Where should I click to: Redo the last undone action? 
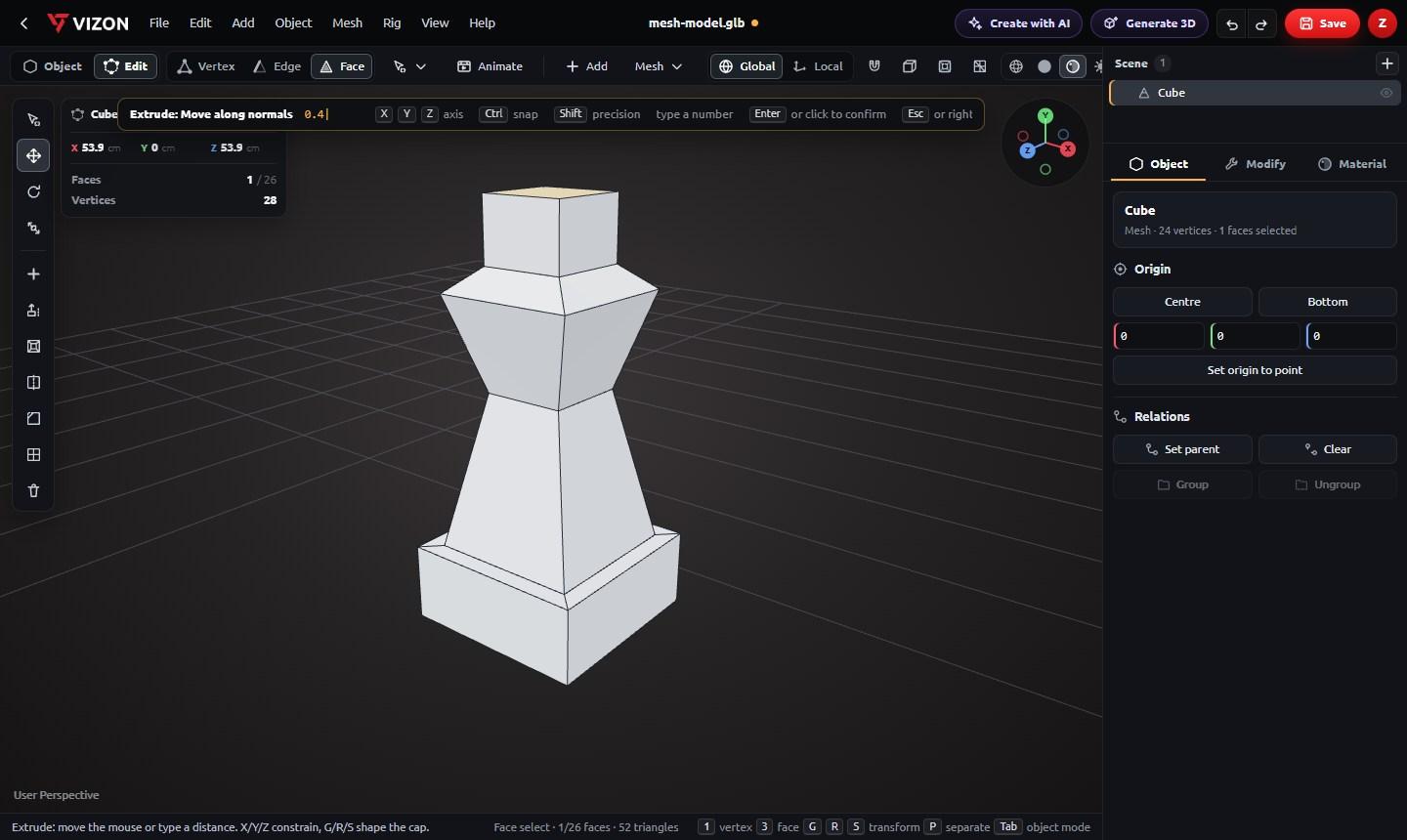click(1261, 23)
